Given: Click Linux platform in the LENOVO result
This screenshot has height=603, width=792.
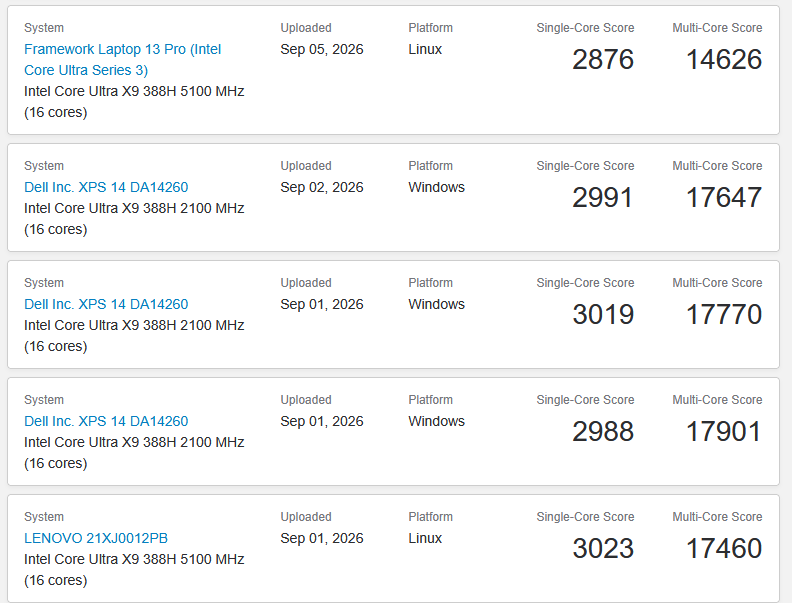Looking at the screenshot, I should (x=425, y=538).
